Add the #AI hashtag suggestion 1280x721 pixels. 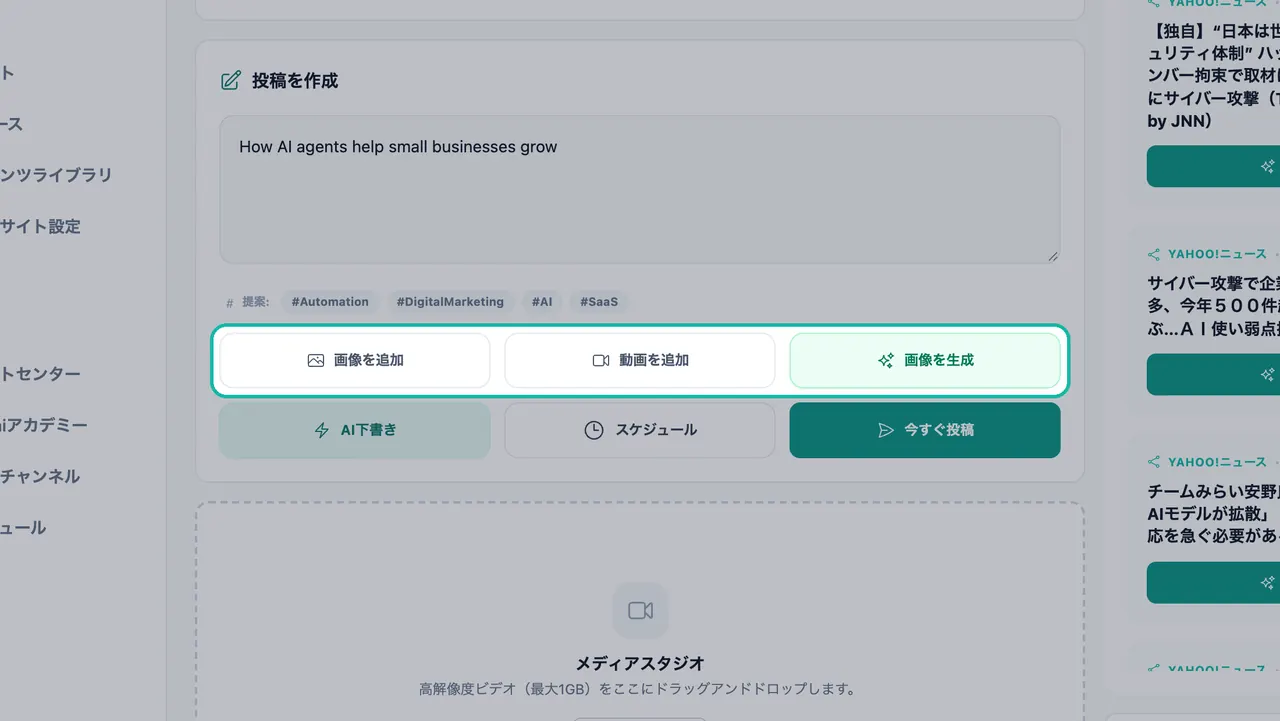pos(542,302)
